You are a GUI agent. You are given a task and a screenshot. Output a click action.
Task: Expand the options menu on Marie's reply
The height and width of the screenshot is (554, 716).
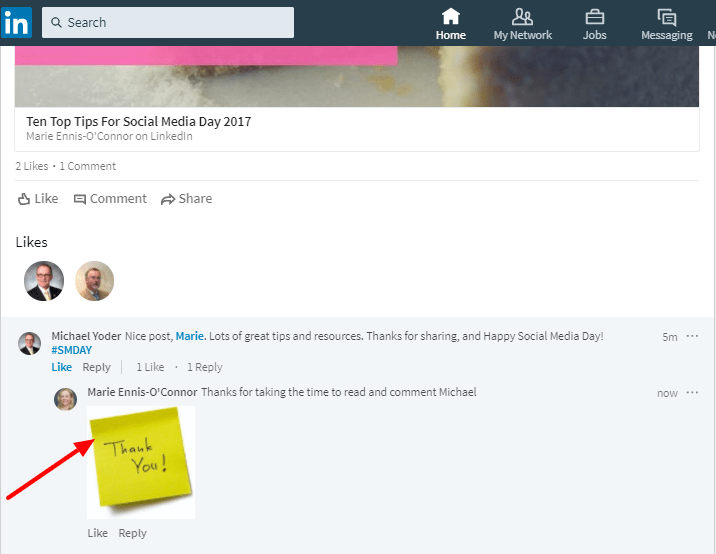click(x=692, y=393)
